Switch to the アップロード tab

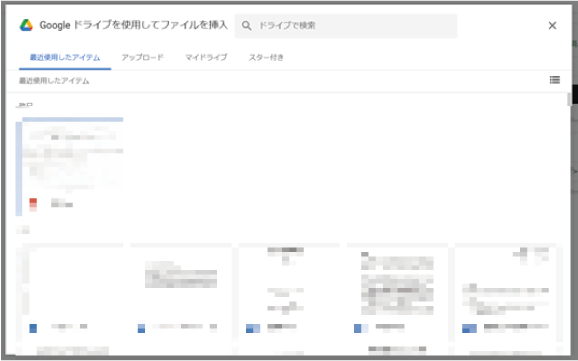point(142,58)
